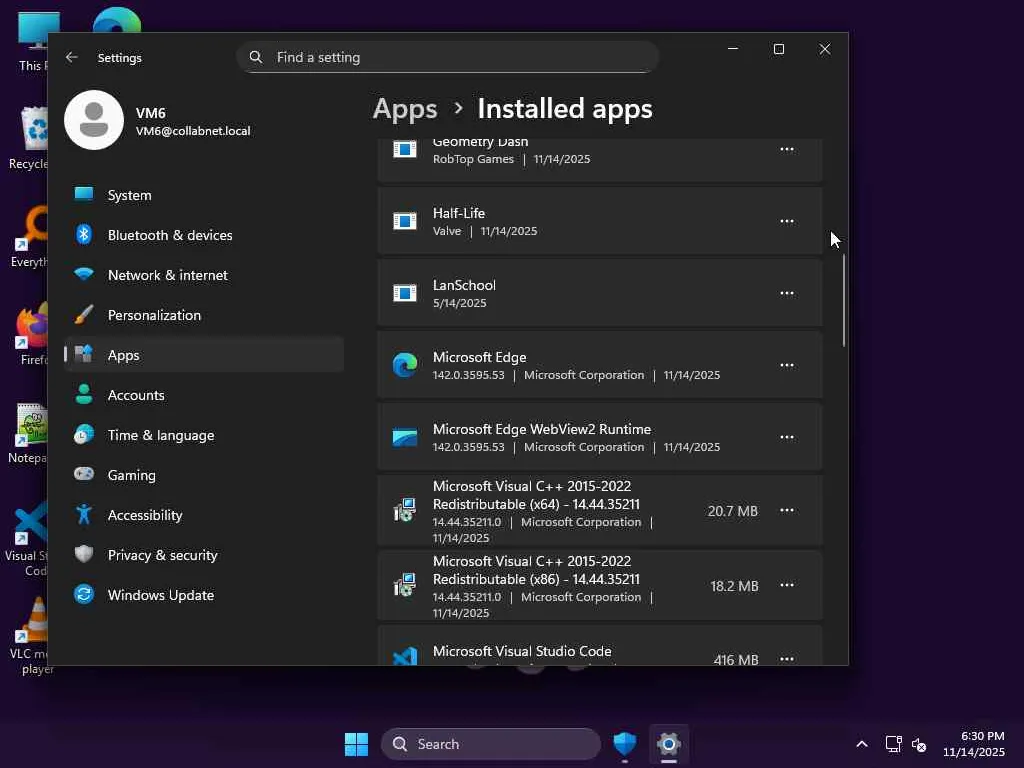Select the Personalization paintbrush icon

84,315
